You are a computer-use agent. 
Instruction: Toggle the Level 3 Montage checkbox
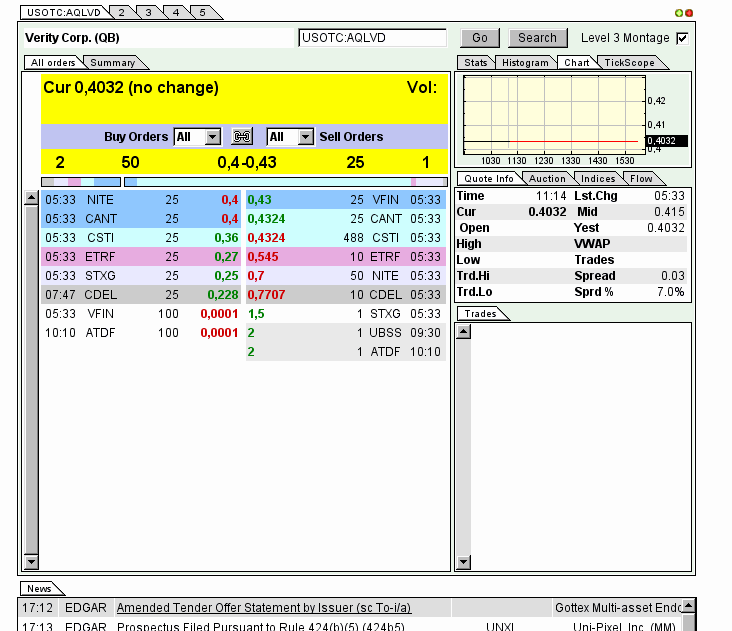pos(682,38)
